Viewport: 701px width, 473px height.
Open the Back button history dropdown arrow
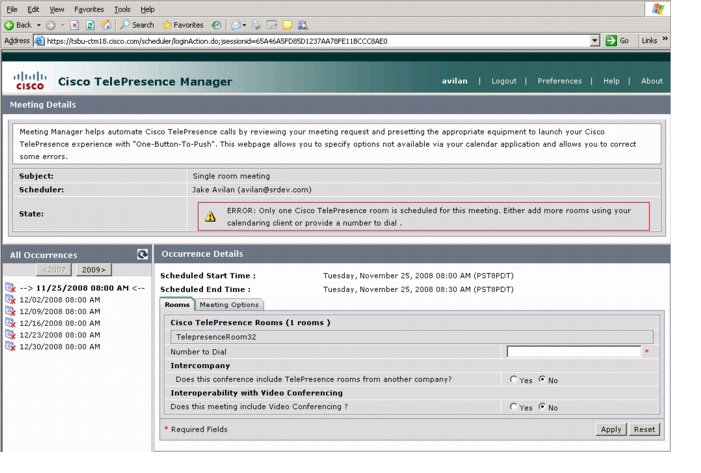(x=39, y=25)
